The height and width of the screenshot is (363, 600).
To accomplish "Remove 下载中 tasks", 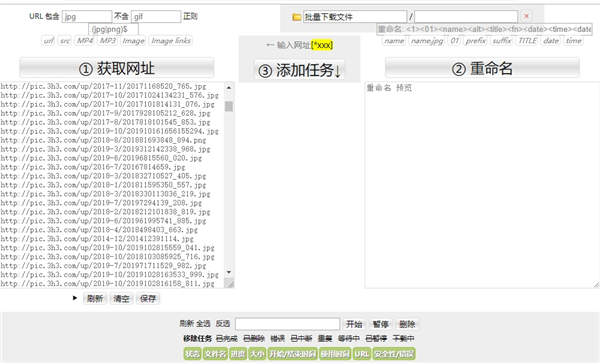I will pyautogui.click(x=403, y=339).
